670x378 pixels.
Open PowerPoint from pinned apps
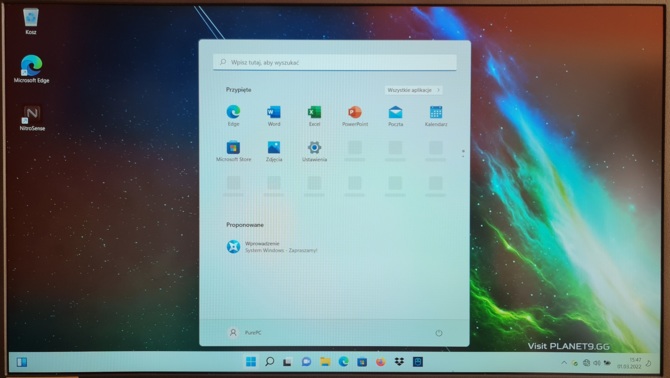(x=355, y=116)
